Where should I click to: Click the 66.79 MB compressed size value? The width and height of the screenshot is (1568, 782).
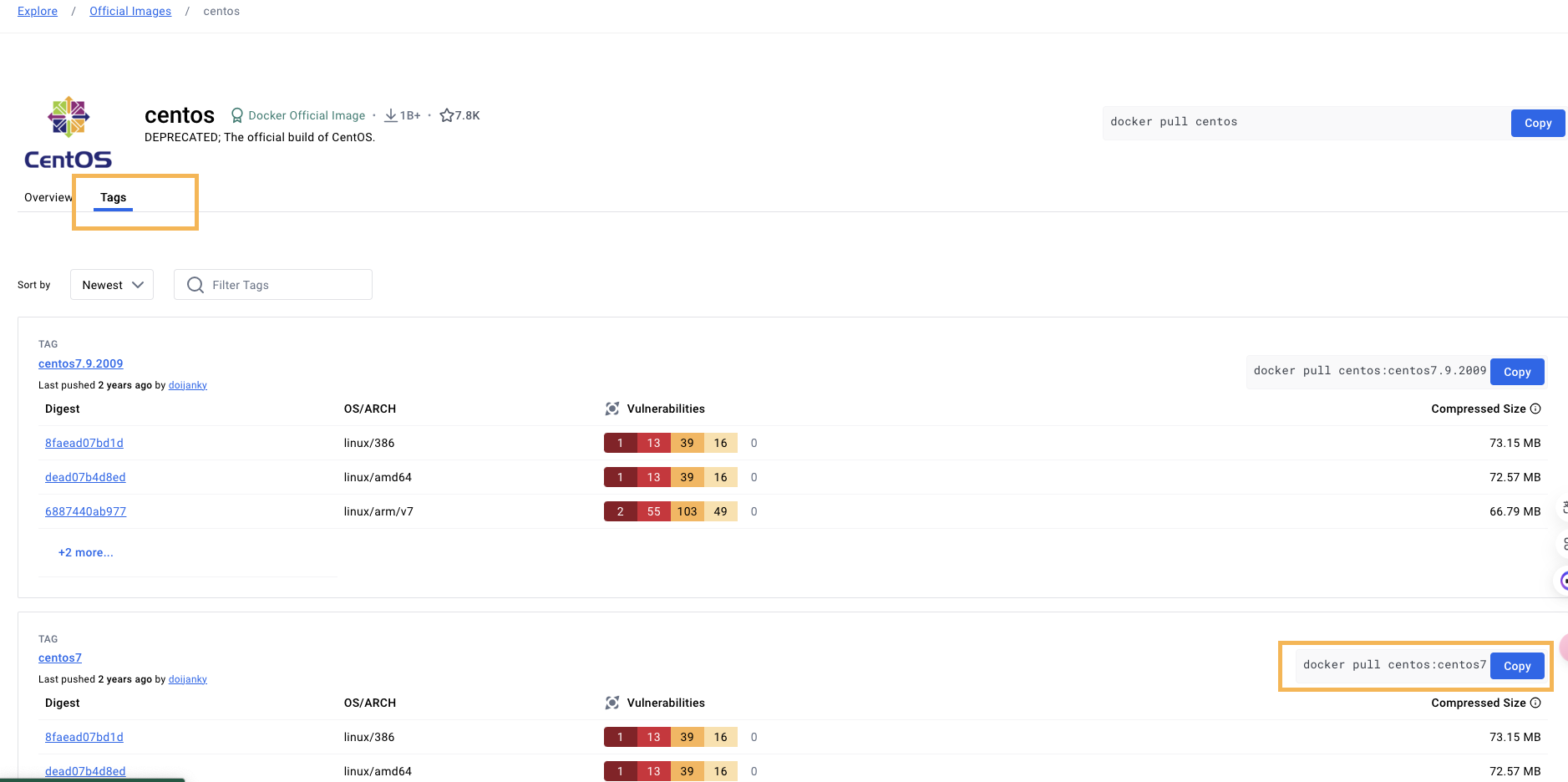pyautogui.click(x=1515, y=511)
